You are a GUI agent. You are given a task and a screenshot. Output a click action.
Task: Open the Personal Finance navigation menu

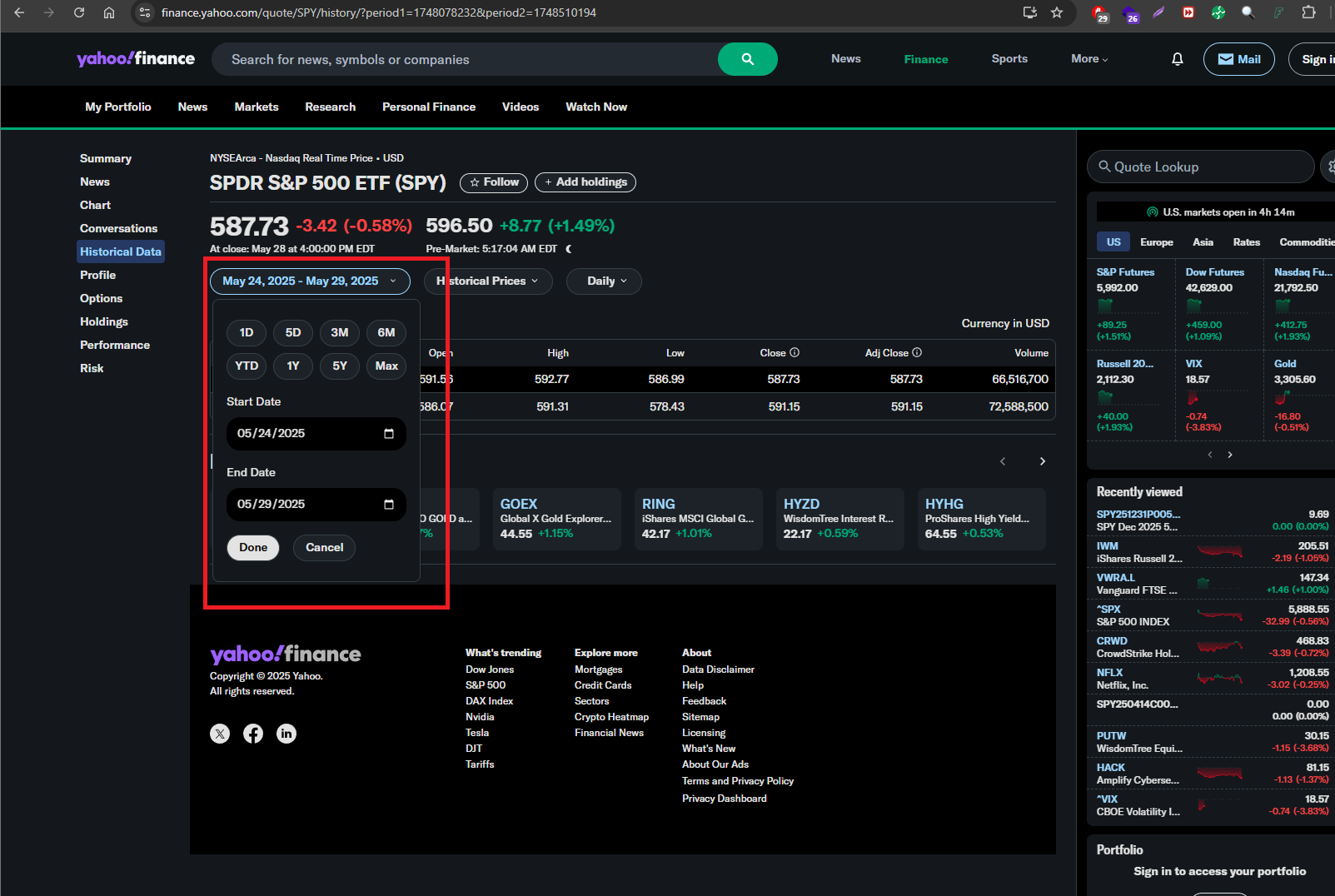tap(429, 107)
